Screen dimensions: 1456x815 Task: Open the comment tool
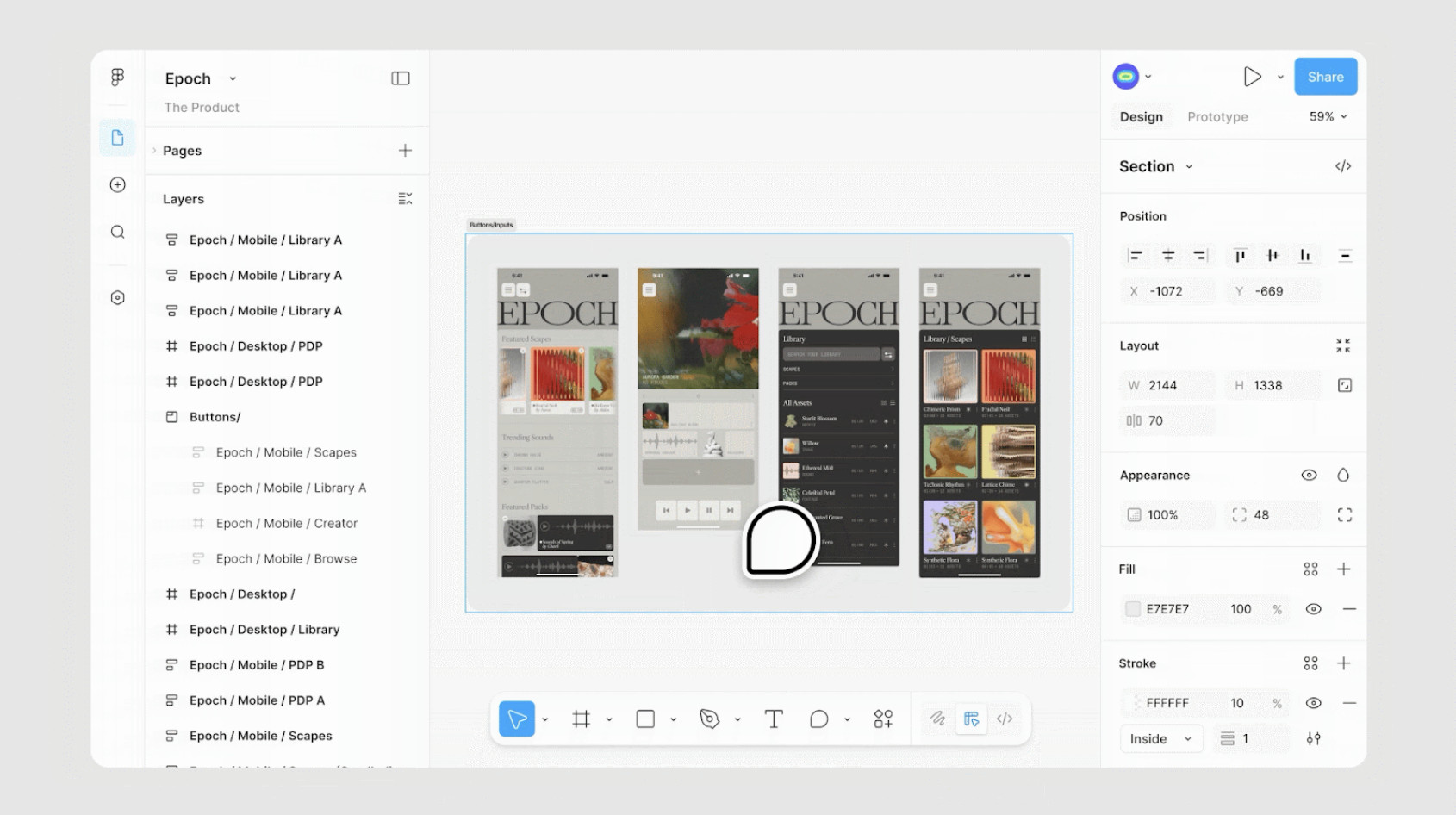click(x=818, y=718)
